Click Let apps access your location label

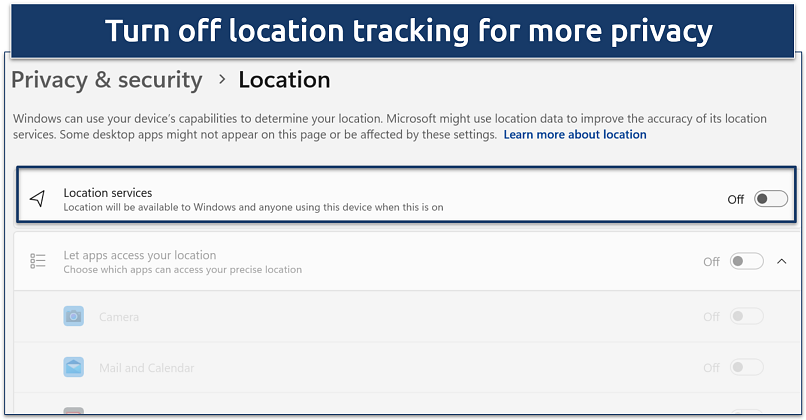click(x=140, y=255)
